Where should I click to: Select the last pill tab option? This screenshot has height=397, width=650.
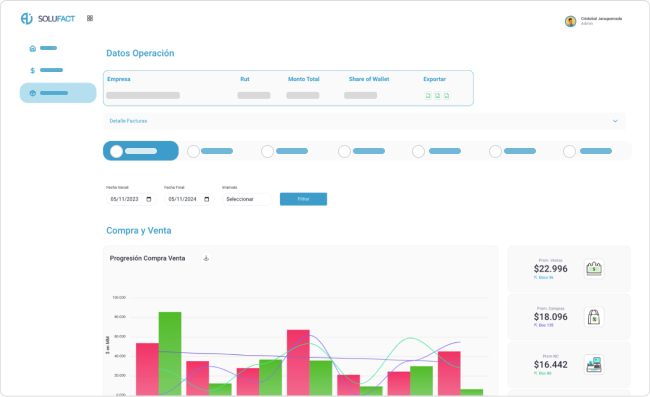tap(587, 151)
